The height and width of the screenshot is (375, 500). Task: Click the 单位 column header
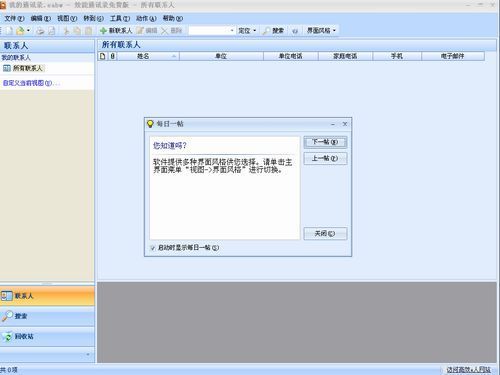[221, 56]
